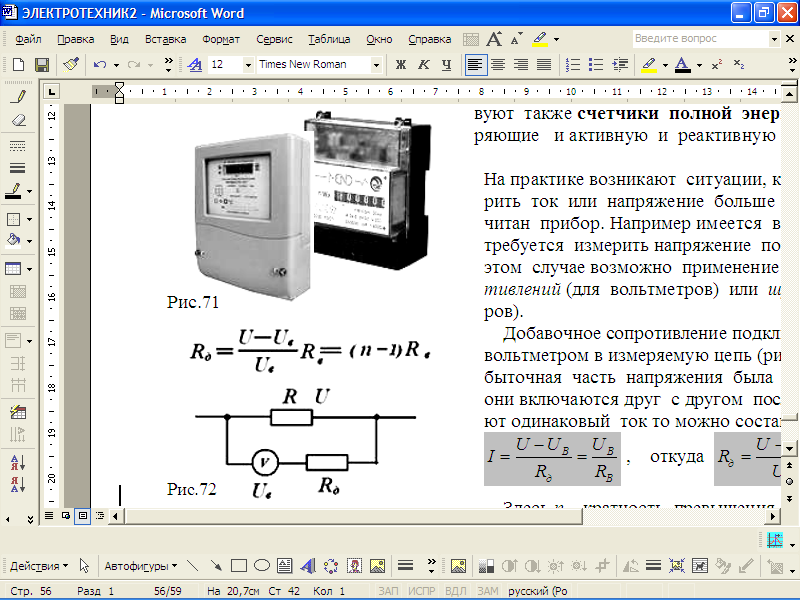Click the border color pencil icon
This screenshot has width=800, height=600.
coord(14,191)
